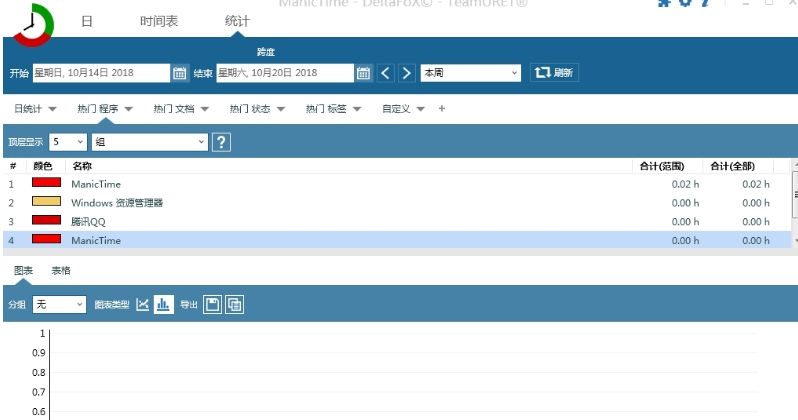Sort by the 合计(全部) column header

click(x=732, y=166)
